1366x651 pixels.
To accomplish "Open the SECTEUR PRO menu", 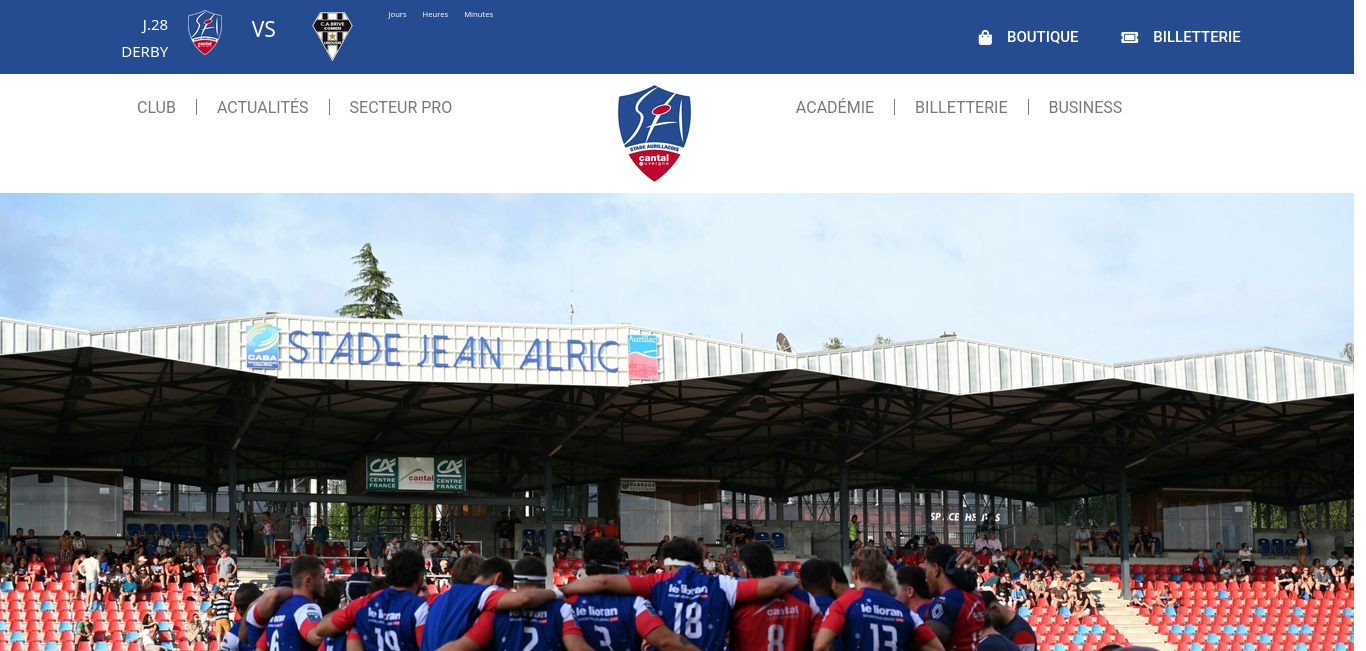I will coord(401,107).
